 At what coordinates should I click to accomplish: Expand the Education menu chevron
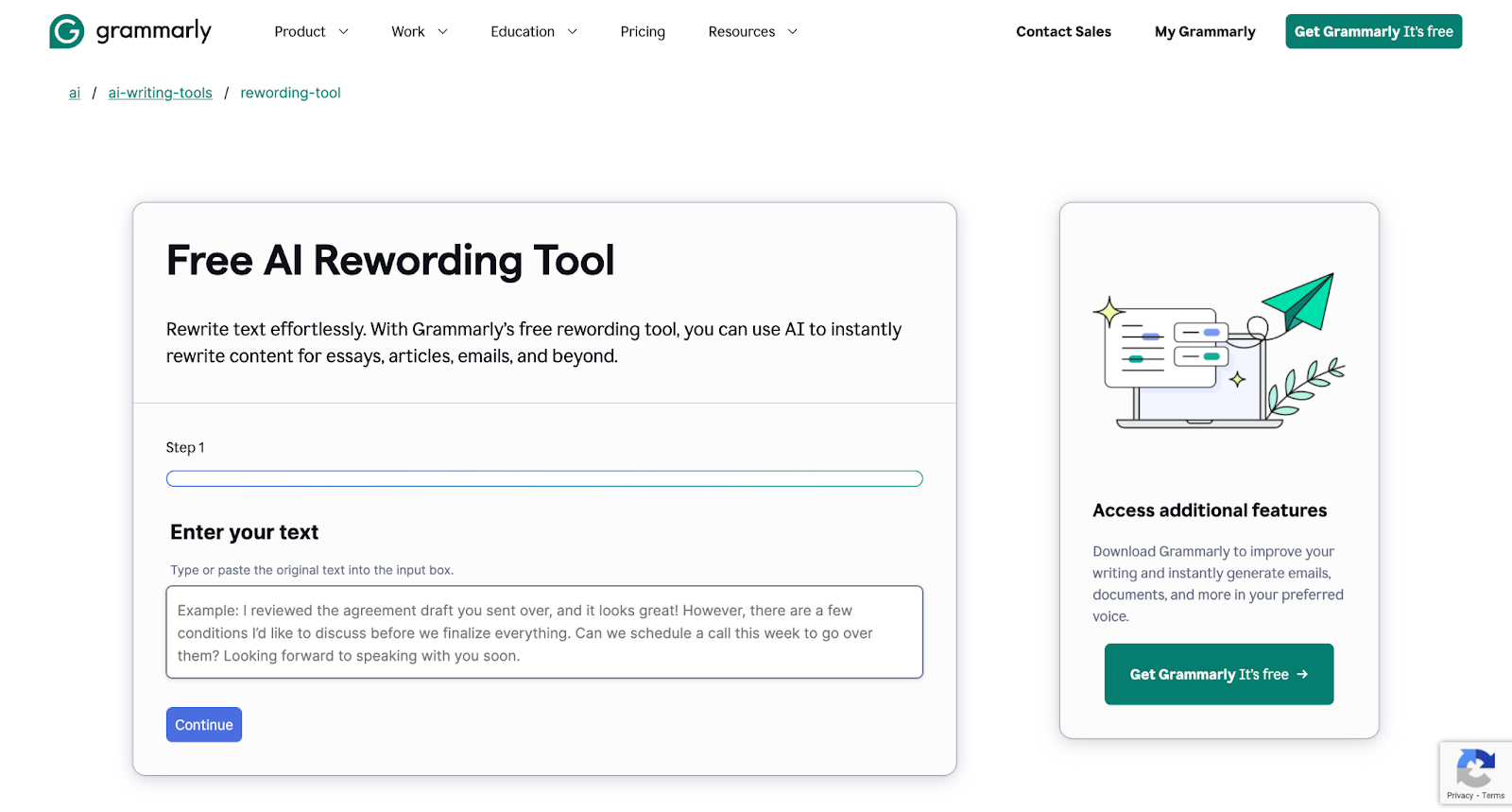[572, 32]
